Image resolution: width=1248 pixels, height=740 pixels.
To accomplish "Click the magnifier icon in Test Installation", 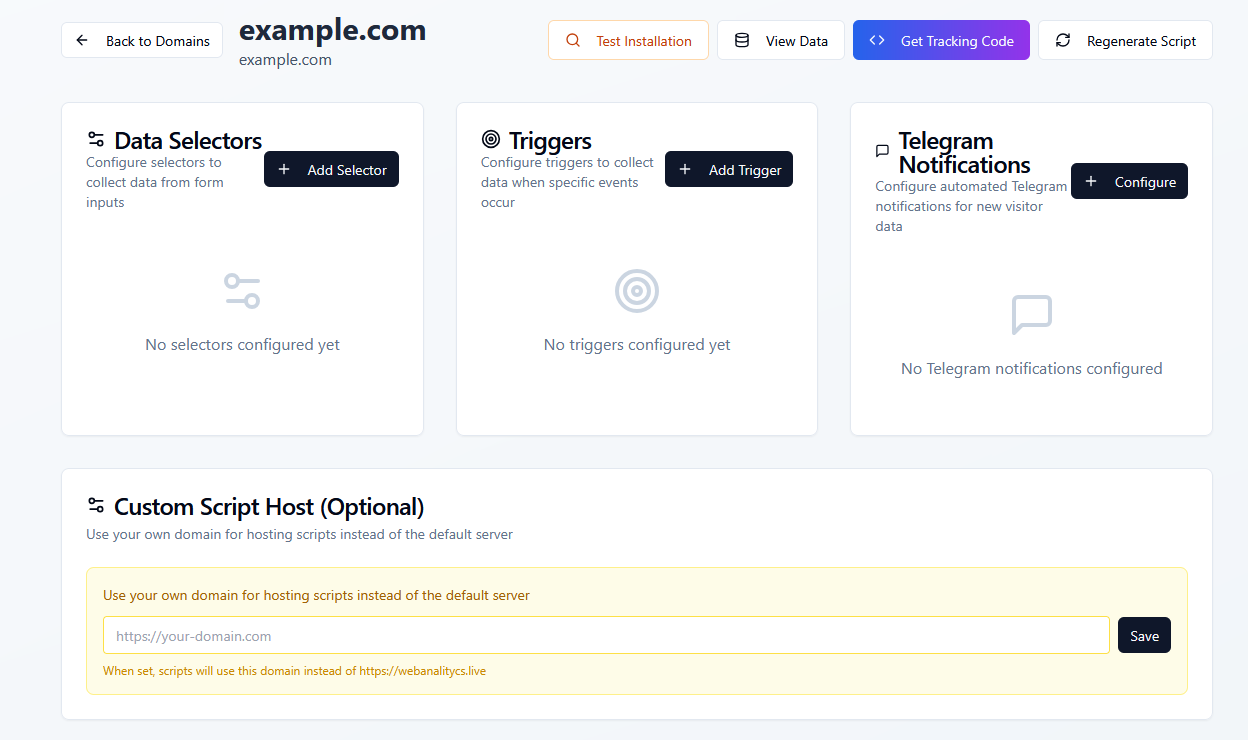I will coord(573,41).
